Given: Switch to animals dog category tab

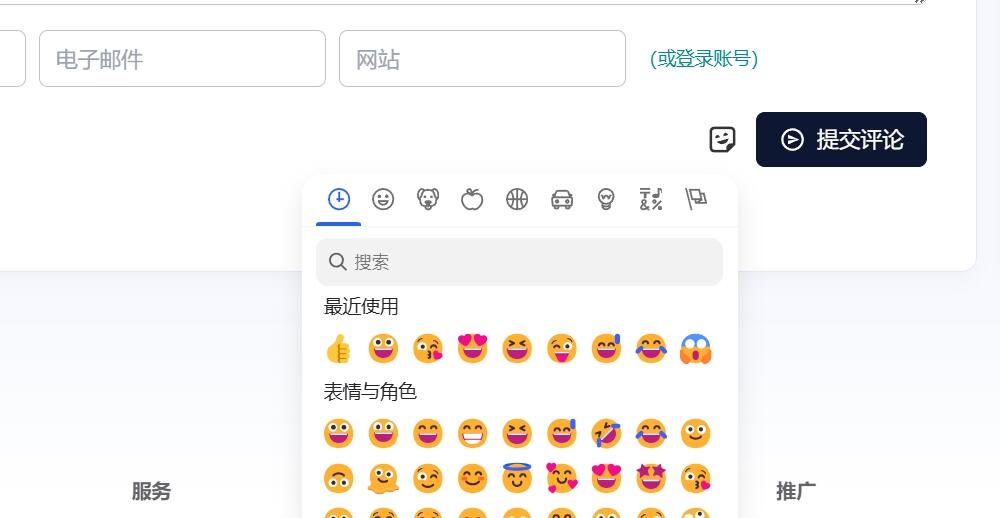Looking at the screenshot, I should point(428,199).
